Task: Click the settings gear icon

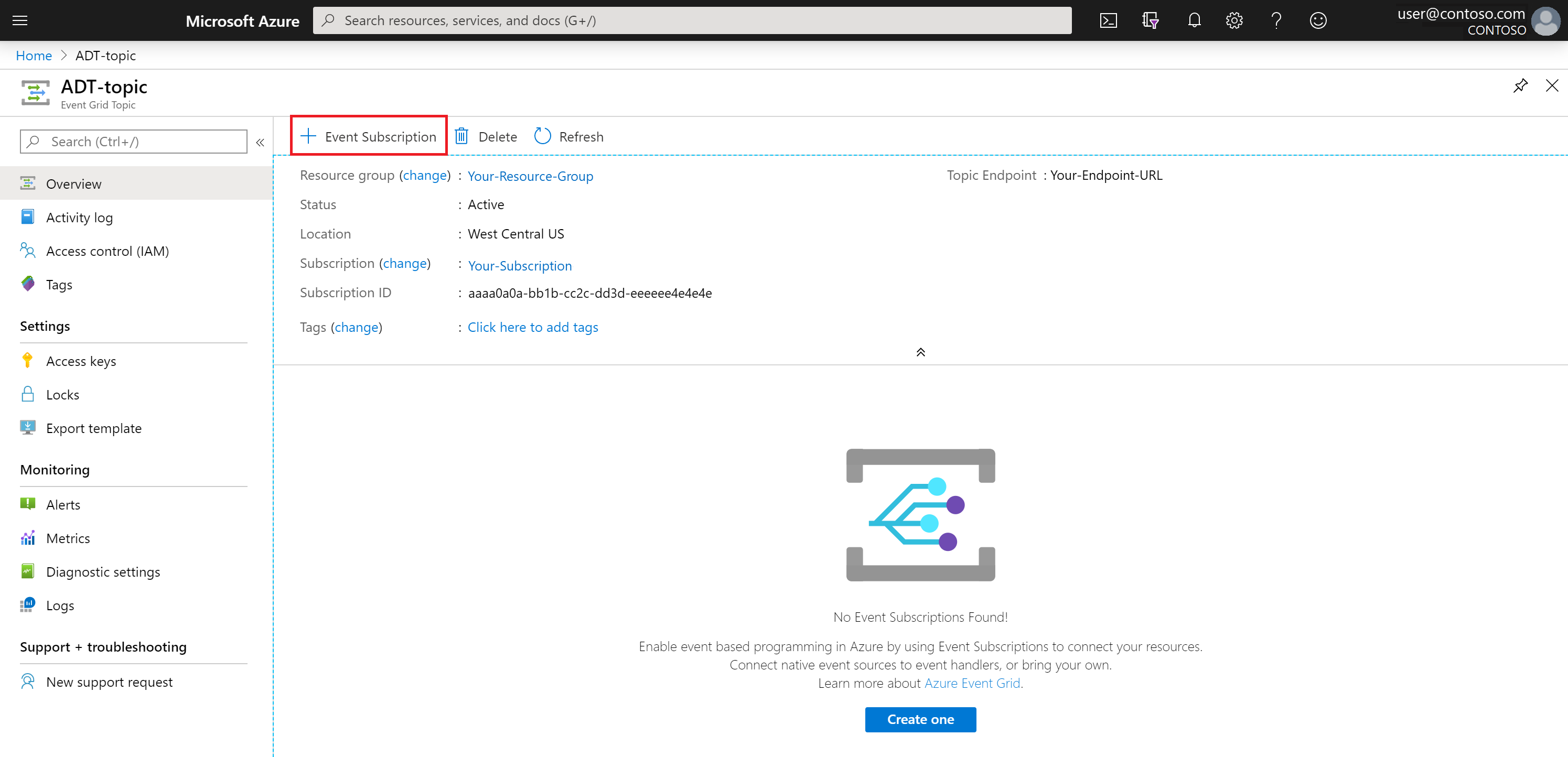Action: (1233, 20)
